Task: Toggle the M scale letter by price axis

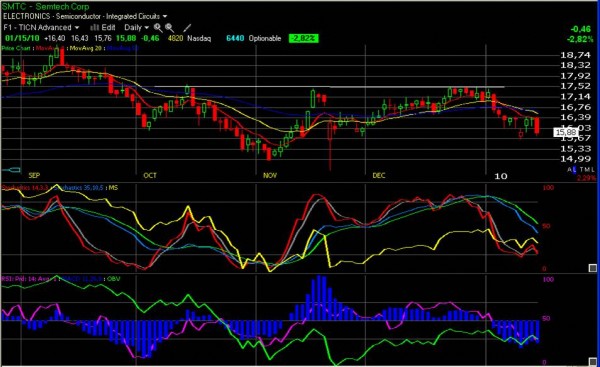Action: (x=587, y=170)
